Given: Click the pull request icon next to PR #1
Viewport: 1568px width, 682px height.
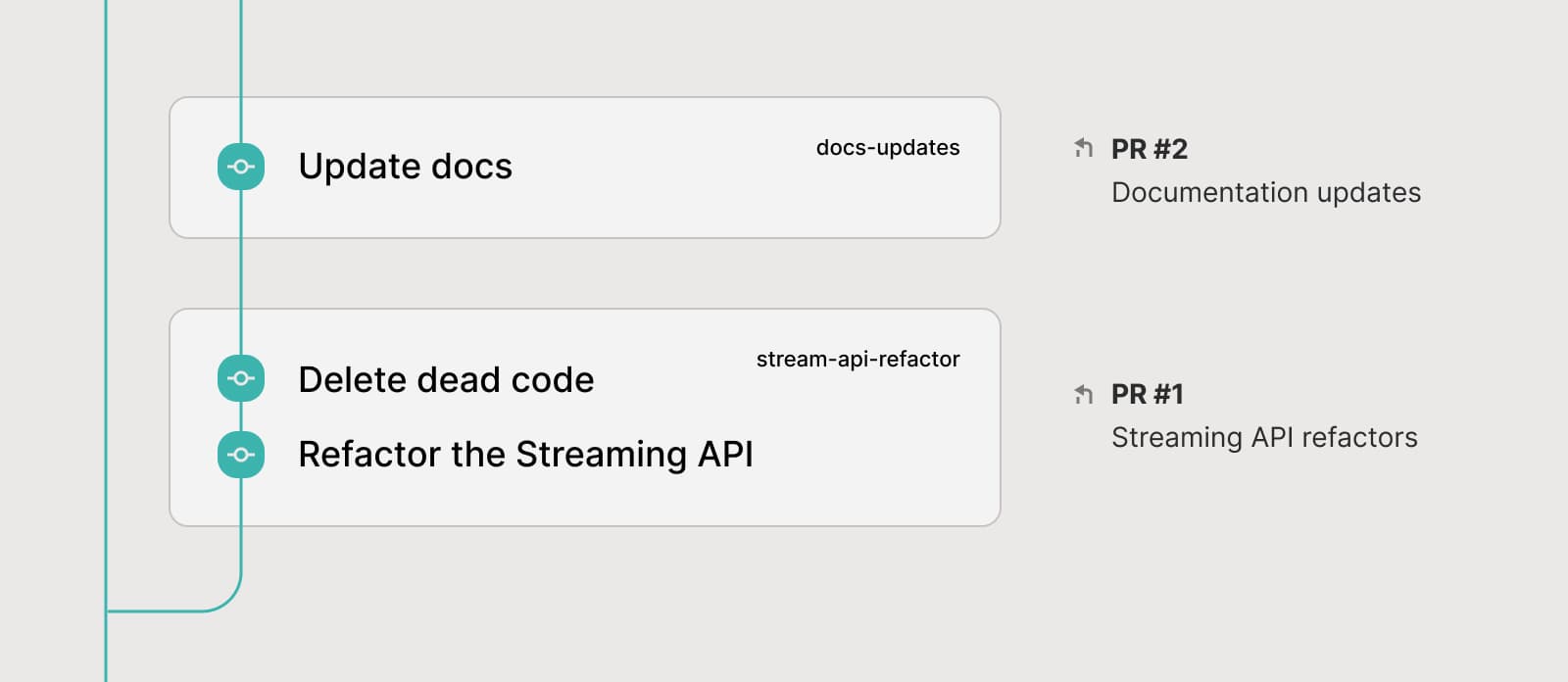Looking at the screenshot, I should click(x=1083, y=394).
